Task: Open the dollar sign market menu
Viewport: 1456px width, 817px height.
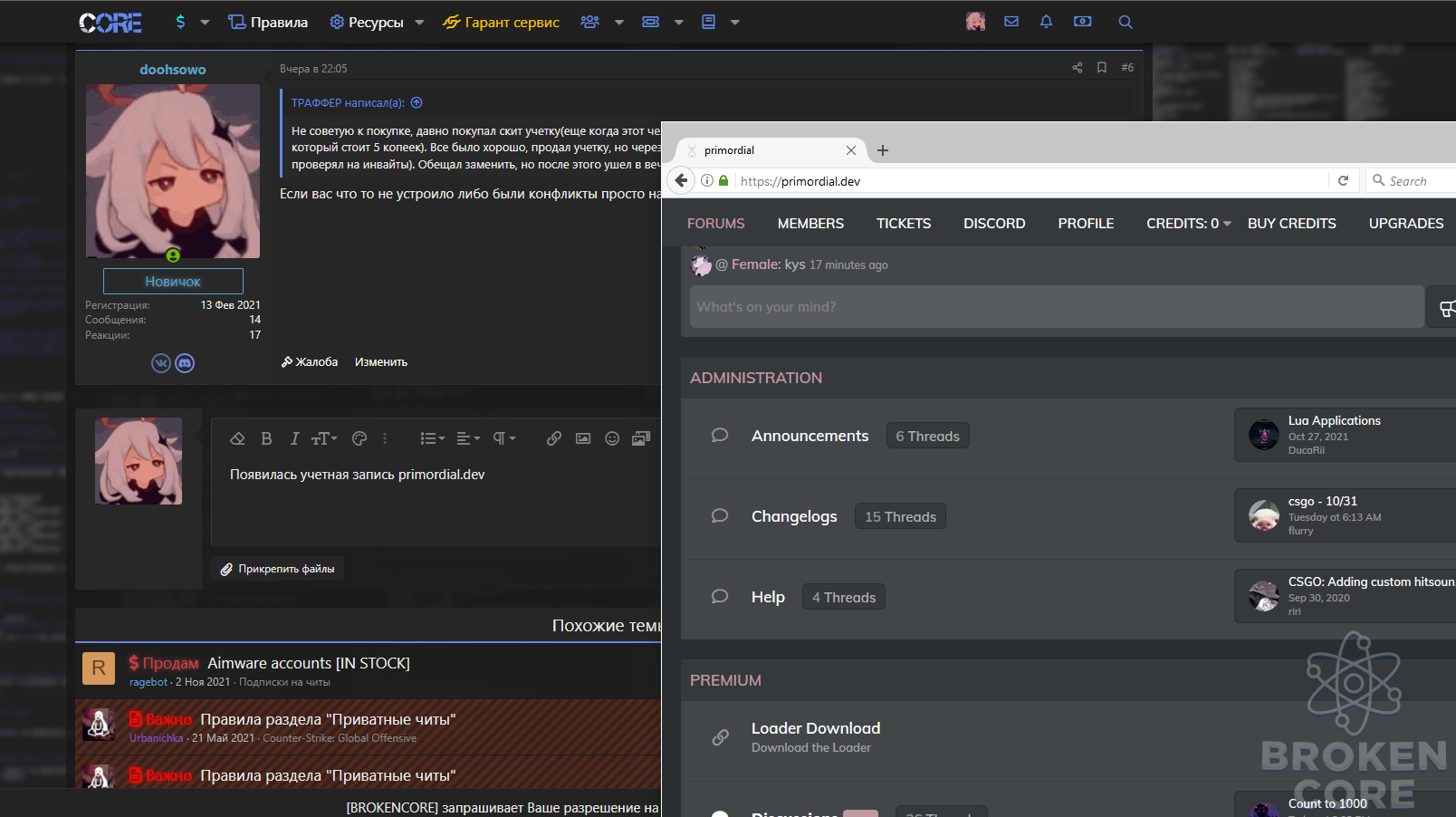Action: click(180, 22)
